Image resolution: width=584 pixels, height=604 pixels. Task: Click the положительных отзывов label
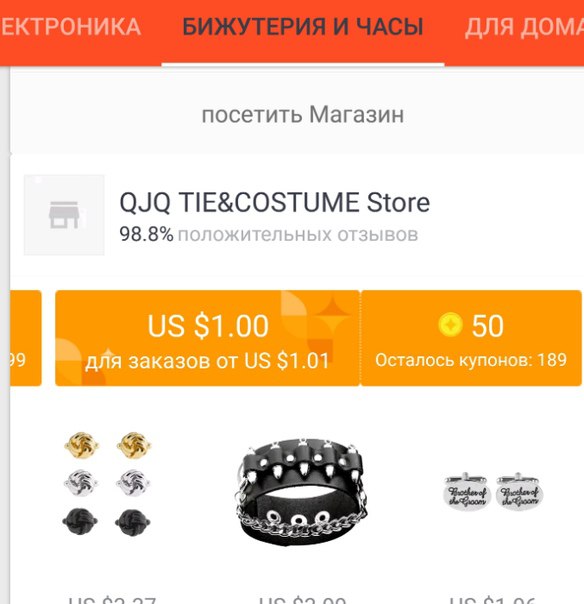pos(298,235)
